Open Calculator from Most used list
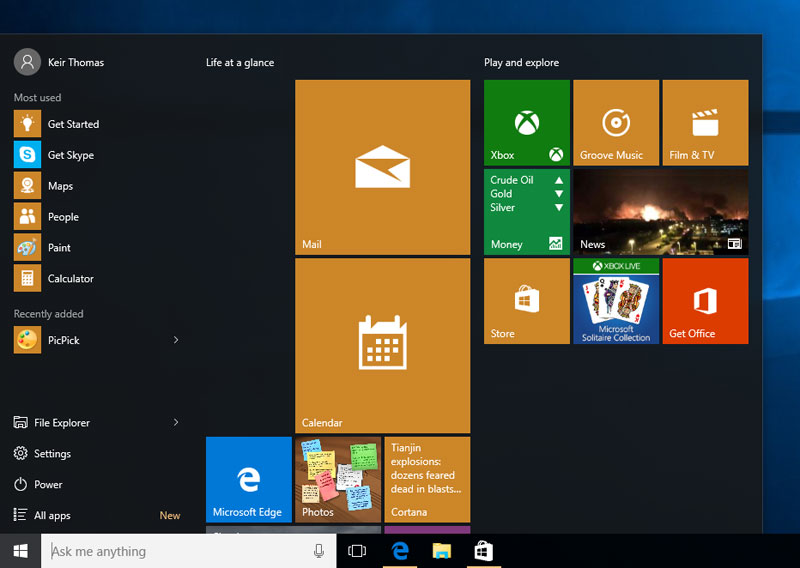Image resolution: width=800 pixels, height=568 pixels. coord(97,279)
